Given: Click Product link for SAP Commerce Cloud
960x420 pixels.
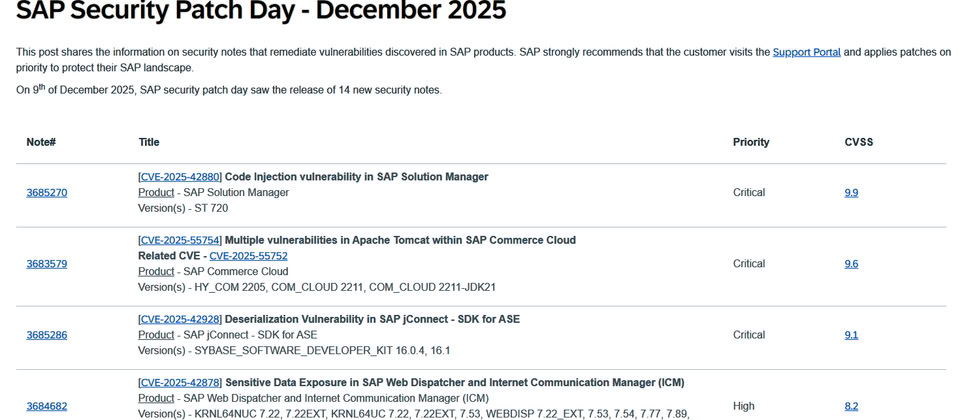Looking at the screenshot, I should point(156,272).
